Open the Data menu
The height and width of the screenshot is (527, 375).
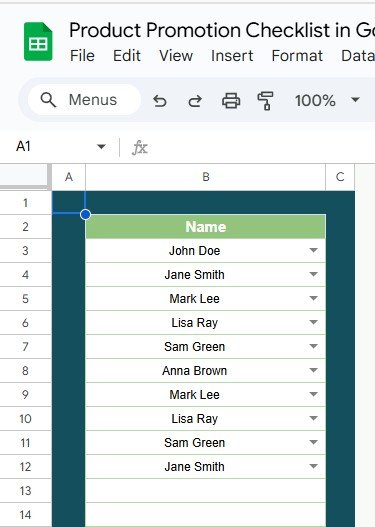point(358,55)
